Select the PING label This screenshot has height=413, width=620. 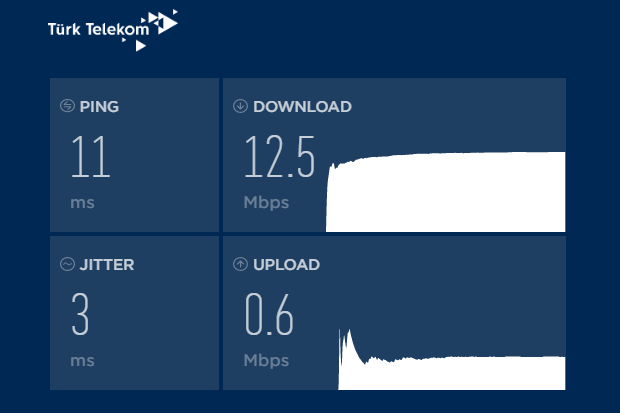click(99, 107)
